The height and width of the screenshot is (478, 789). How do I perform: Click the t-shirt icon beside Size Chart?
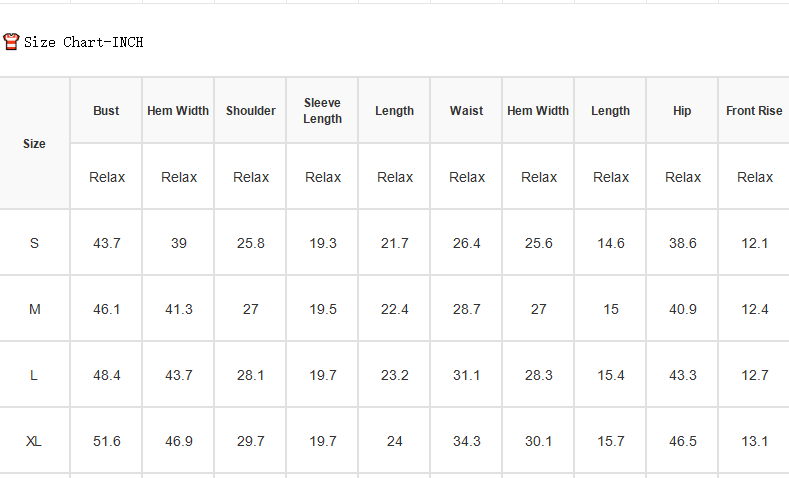point(11,42)
